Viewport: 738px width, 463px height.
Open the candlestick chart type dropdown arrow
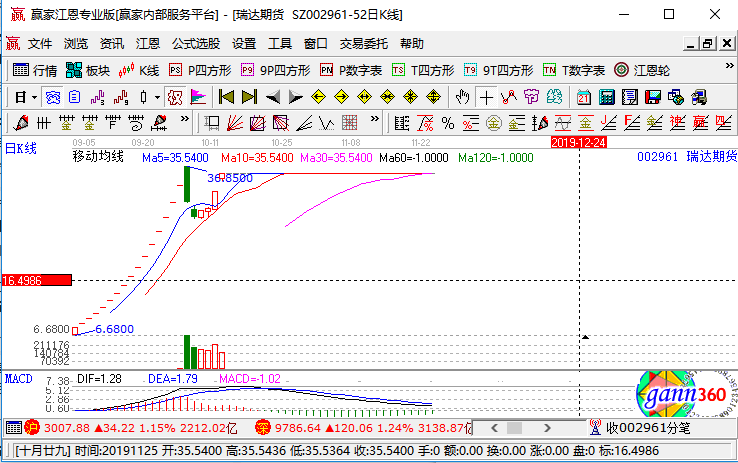[x=157, y=98]
